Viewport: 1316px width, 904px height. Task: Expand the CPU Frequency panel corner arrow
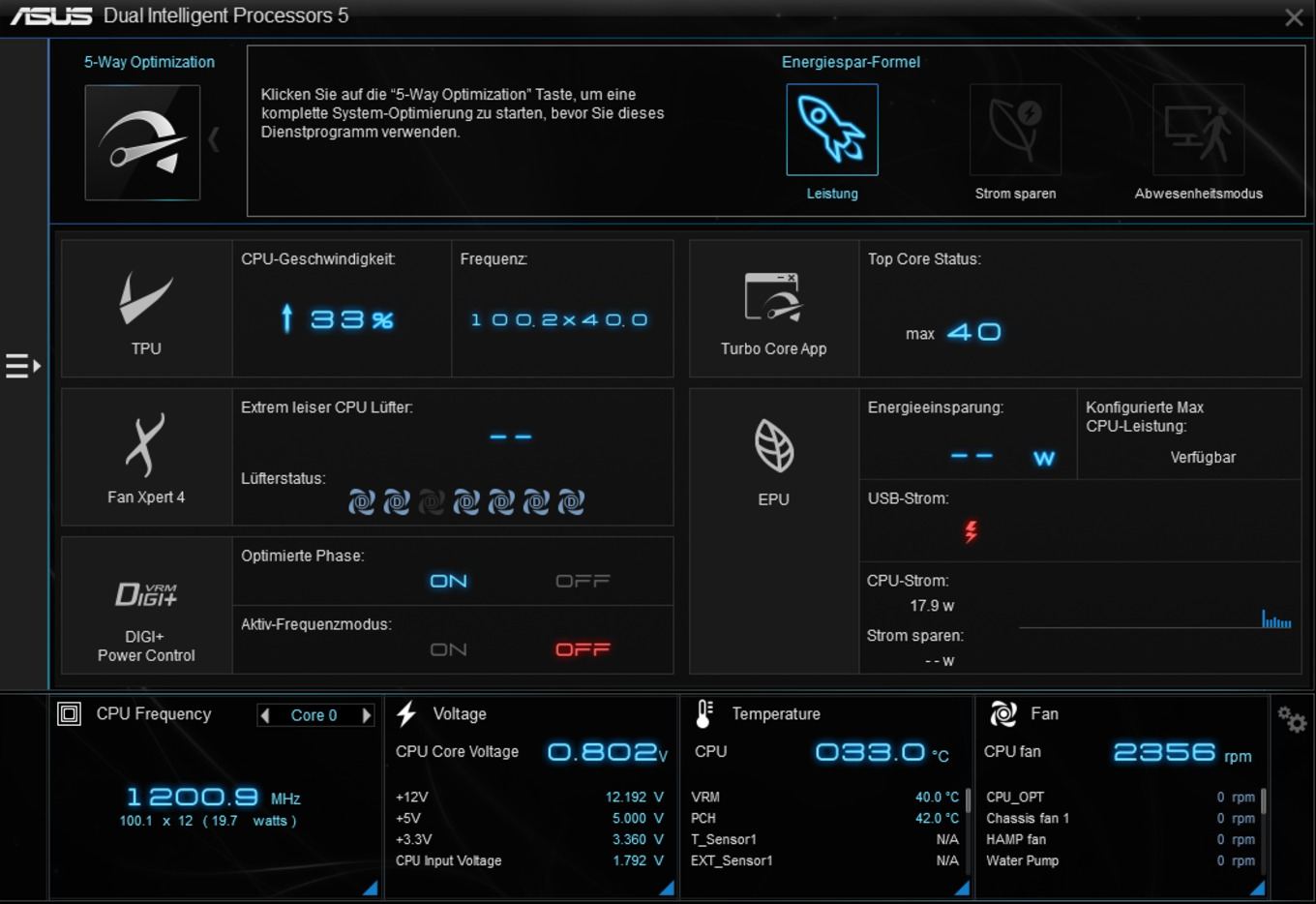370,888
